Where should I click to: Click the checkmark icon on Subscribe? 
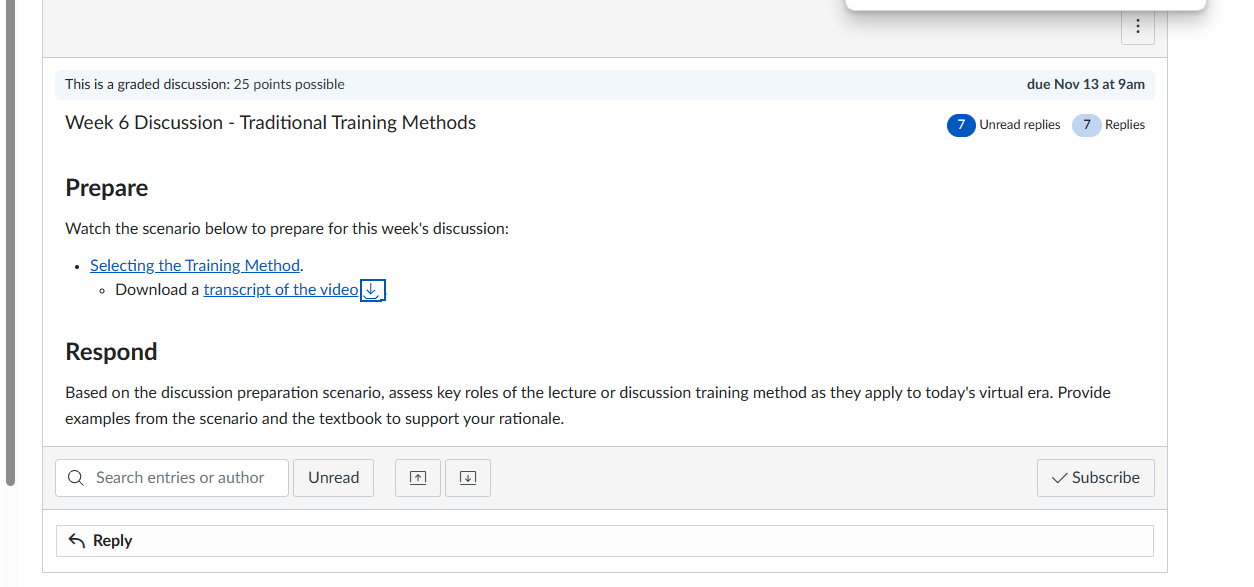point(1059,478)
